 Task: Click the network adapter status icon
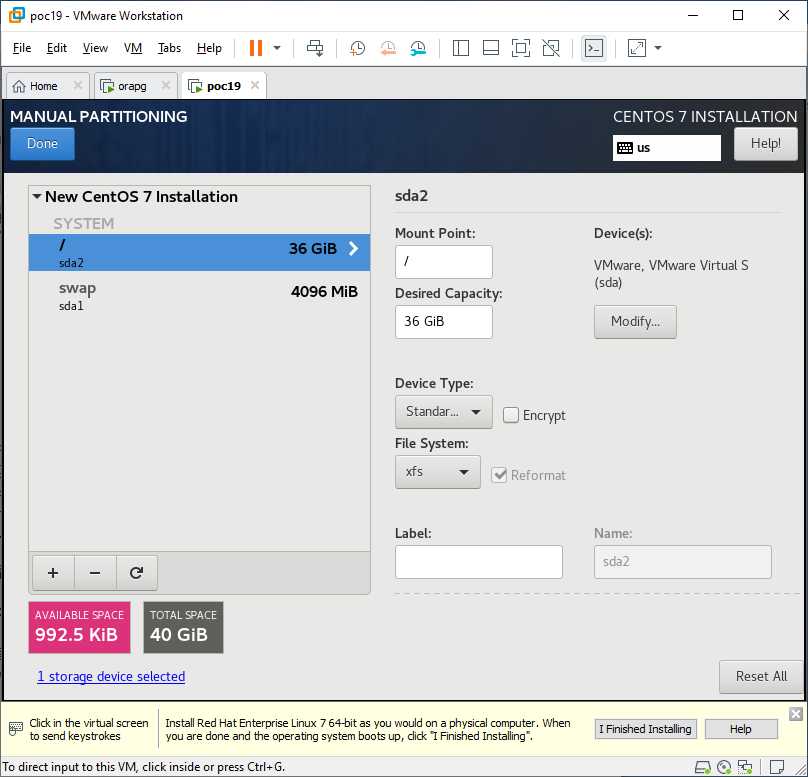coord(745,767)
